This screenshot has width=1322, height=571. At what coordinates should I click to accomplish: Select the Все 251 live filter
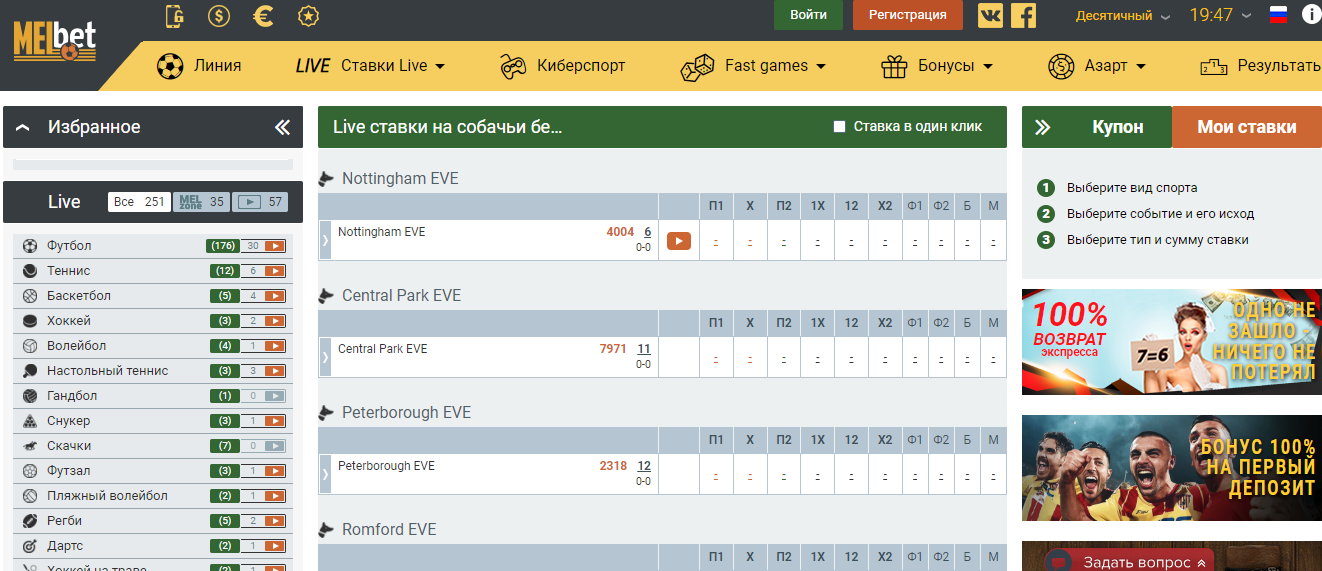click(140, 202)
